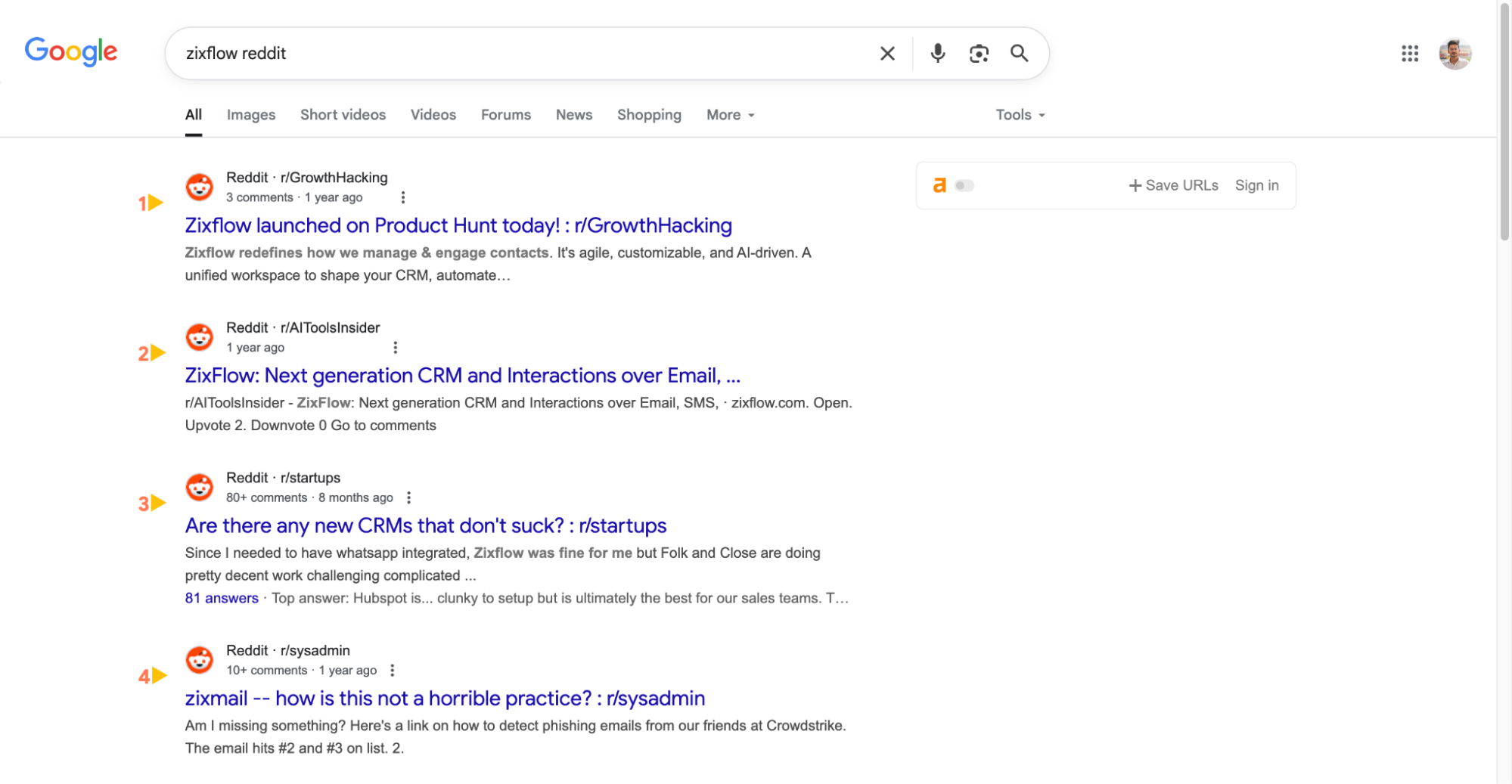Image resolution: width=1512 pixels, height=784 pixels.
Task: Click the Reddit icon on the first result
Action: click(199, 187)
